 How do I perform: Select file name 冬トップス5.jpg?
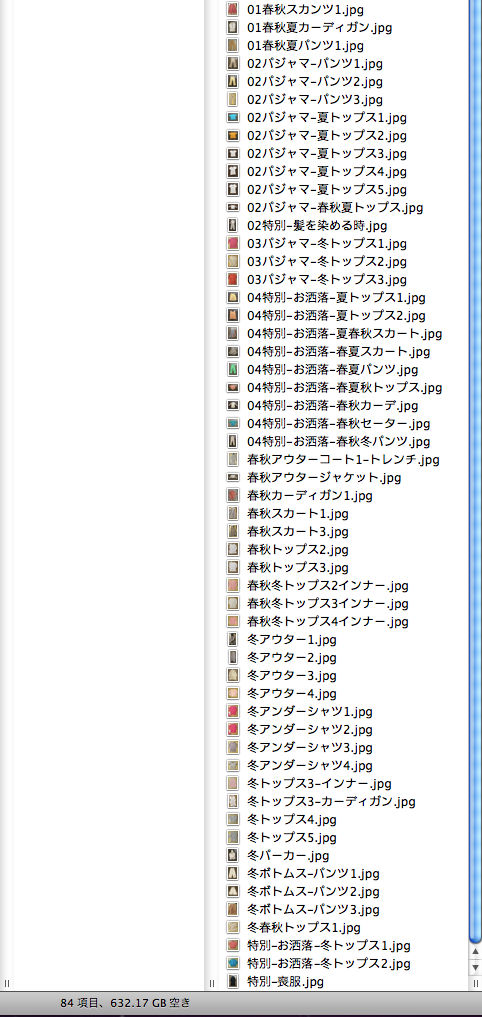pyautogui.click(x=292, y=838)
